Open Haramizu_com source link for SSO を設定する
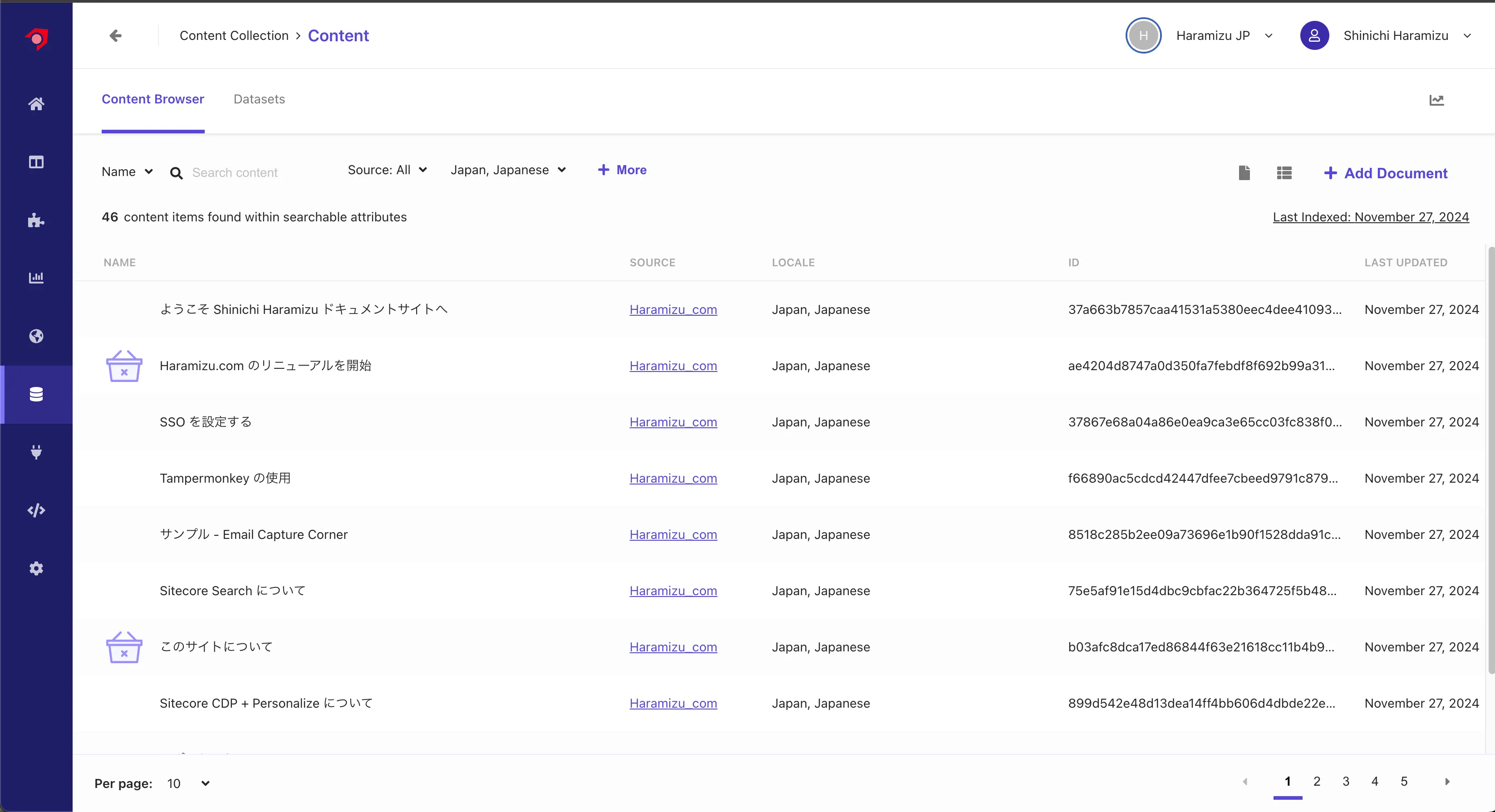Screen dimensions: 1495x812 673,422
